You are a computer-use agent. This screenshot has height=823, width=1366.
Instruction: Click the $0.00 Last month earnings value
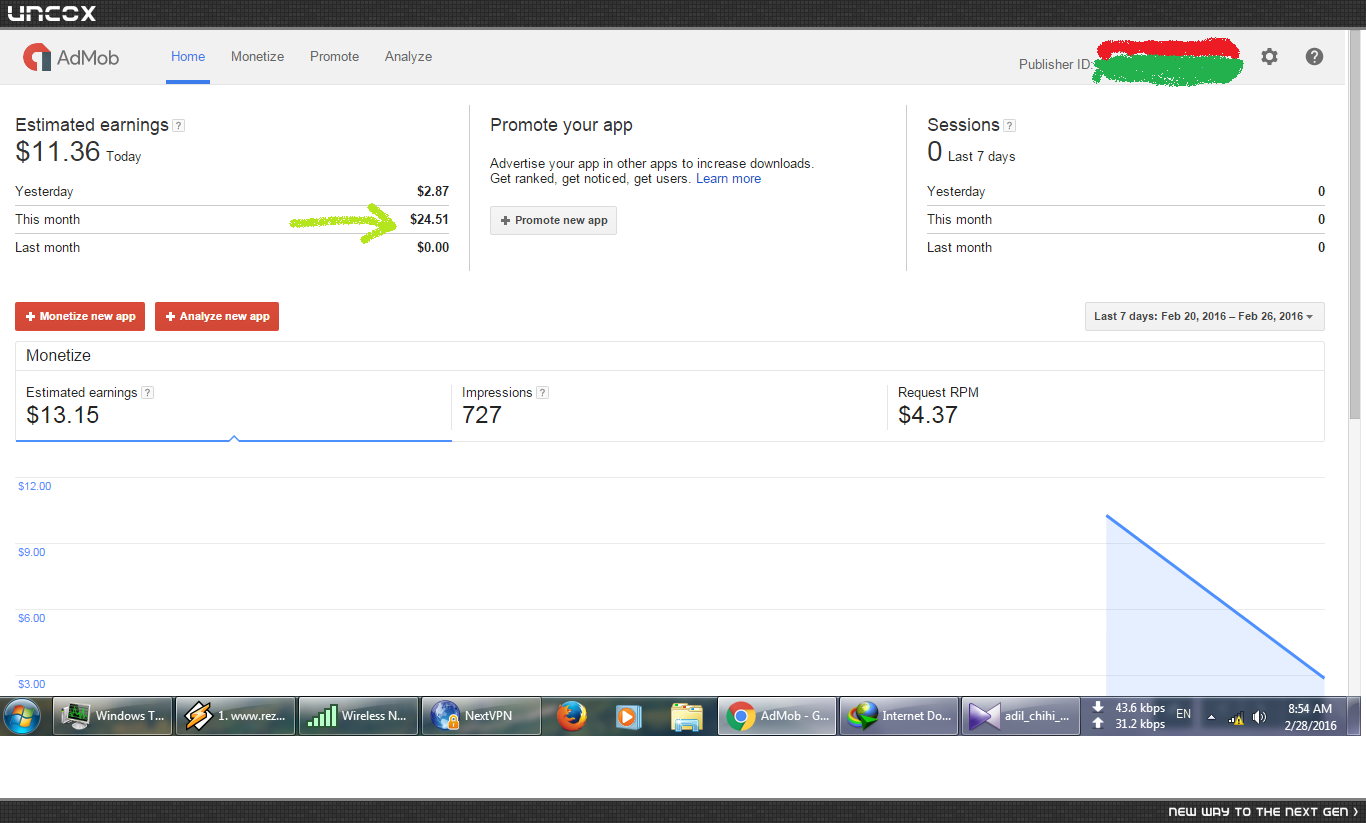(x=433, y=247)
